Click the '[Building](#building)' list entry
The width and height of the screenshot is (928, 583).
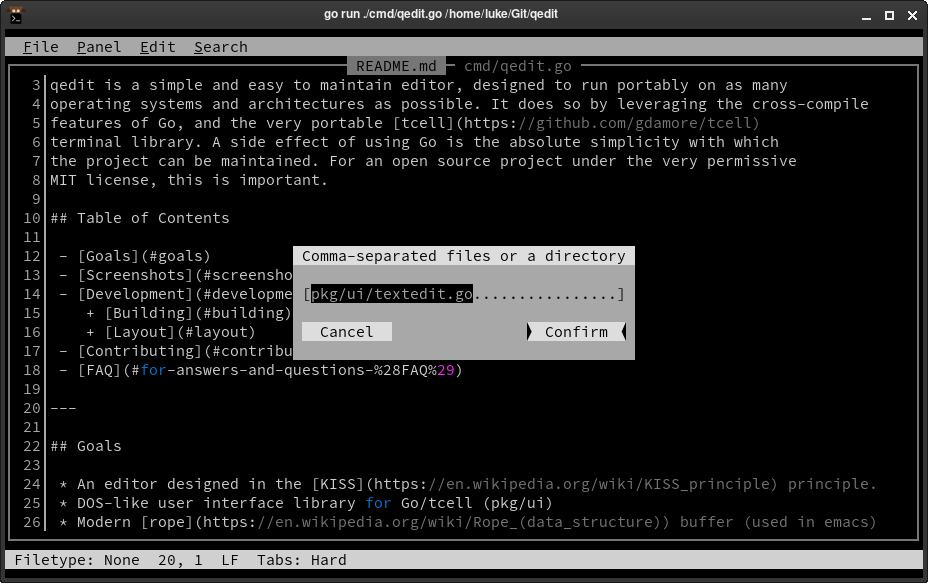pos(198,313)
